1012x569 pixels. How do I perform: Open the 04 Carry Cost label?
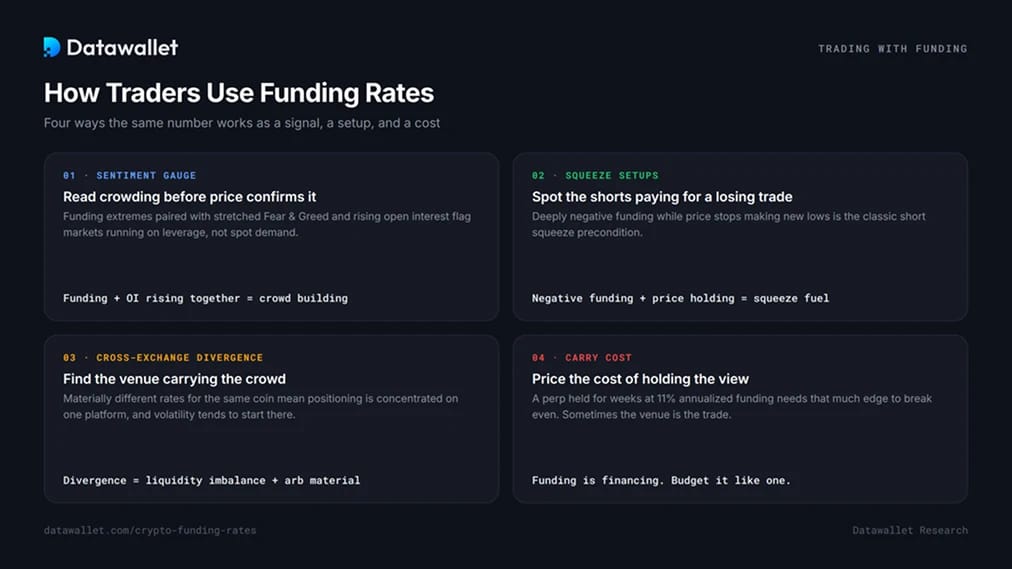click(x=582, y=357)
